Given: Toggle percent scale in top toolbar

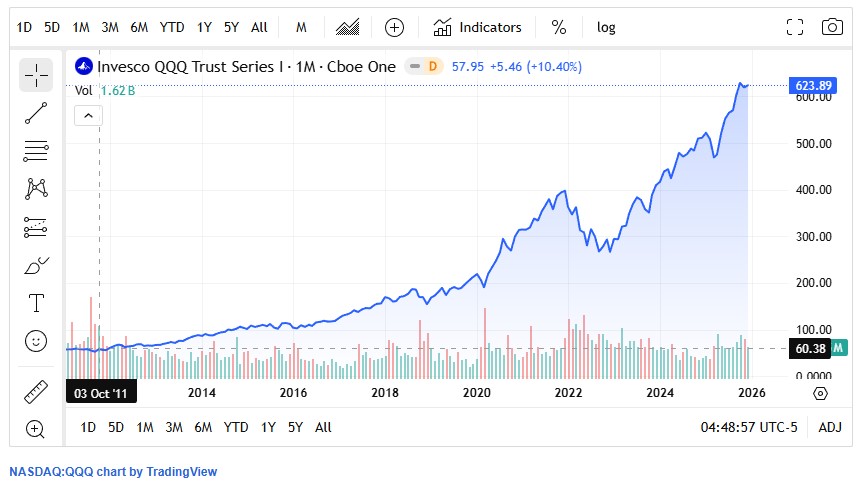Looking at the screenshot, I should click(x=558, y=27).
